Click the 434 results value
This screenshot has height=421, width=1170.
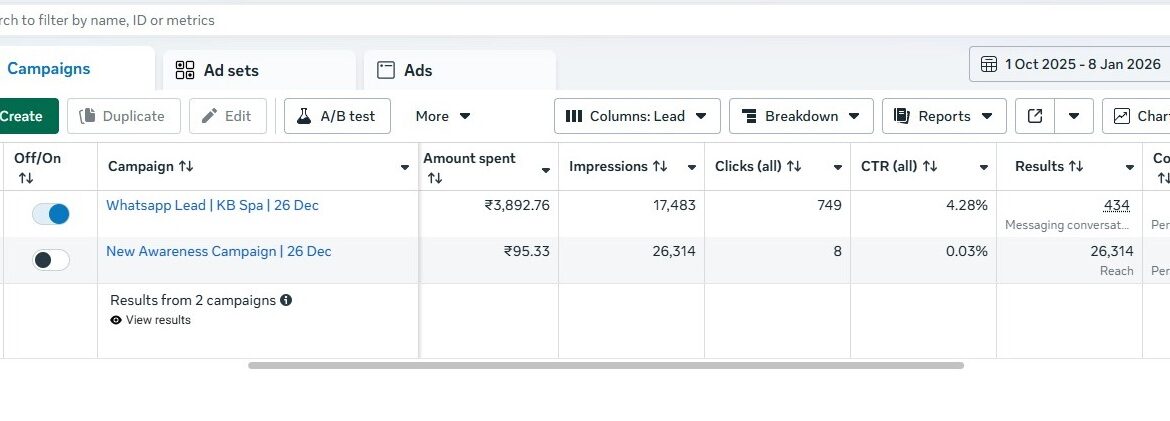(1116, 205)
